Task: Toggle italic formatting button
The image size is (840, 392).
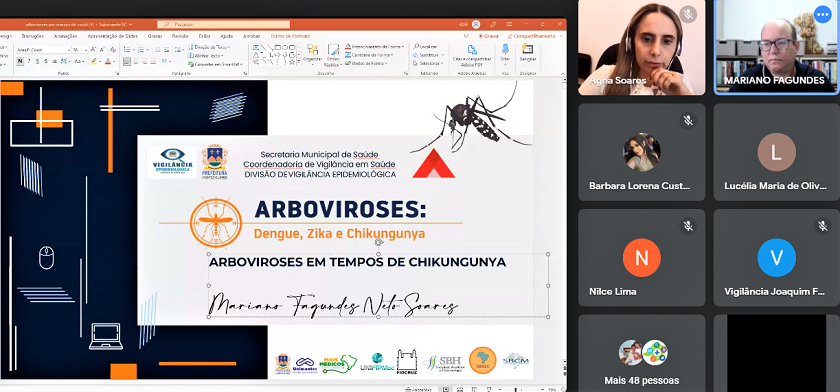Action: 28,62
